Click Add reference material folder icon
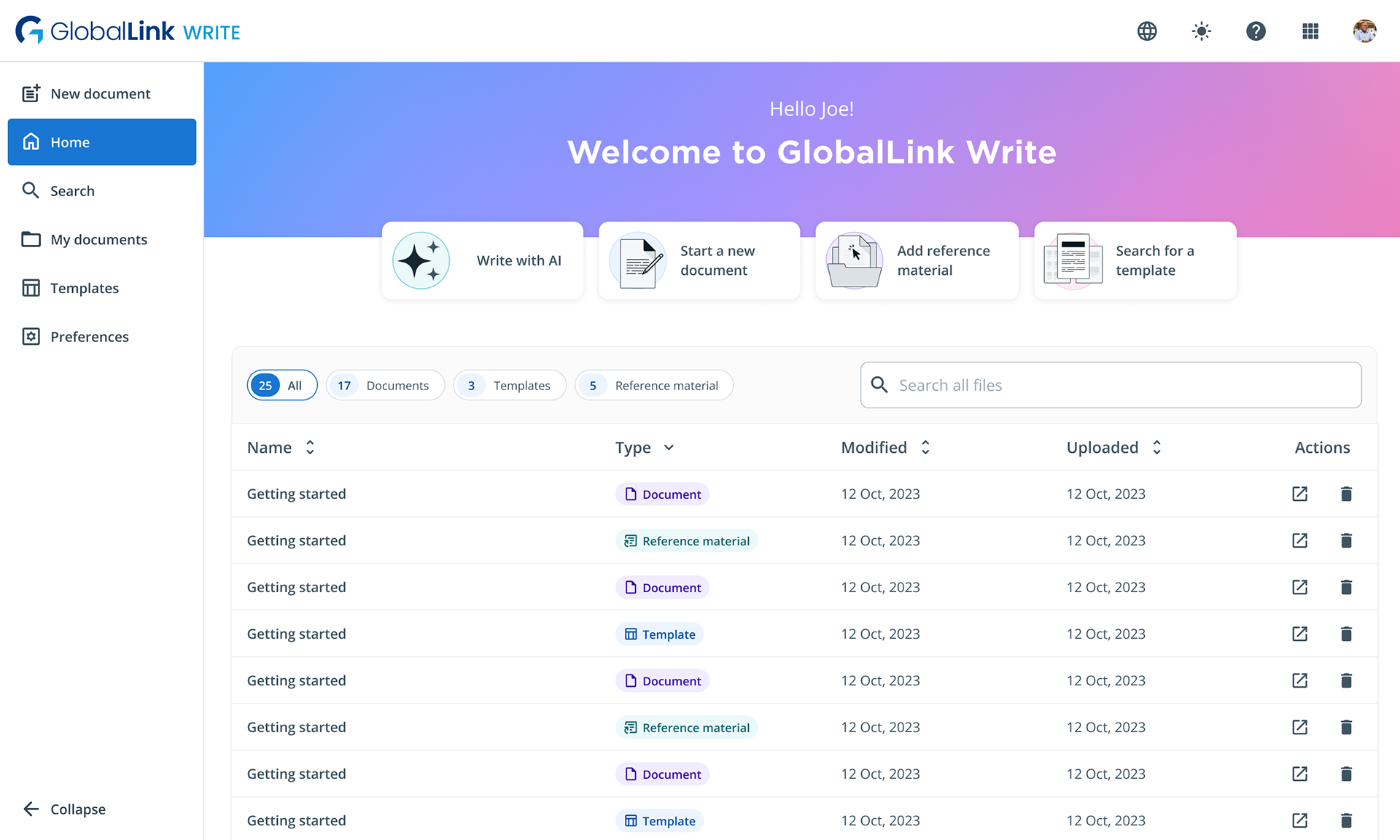The image size is (1400, 840). 854,260
